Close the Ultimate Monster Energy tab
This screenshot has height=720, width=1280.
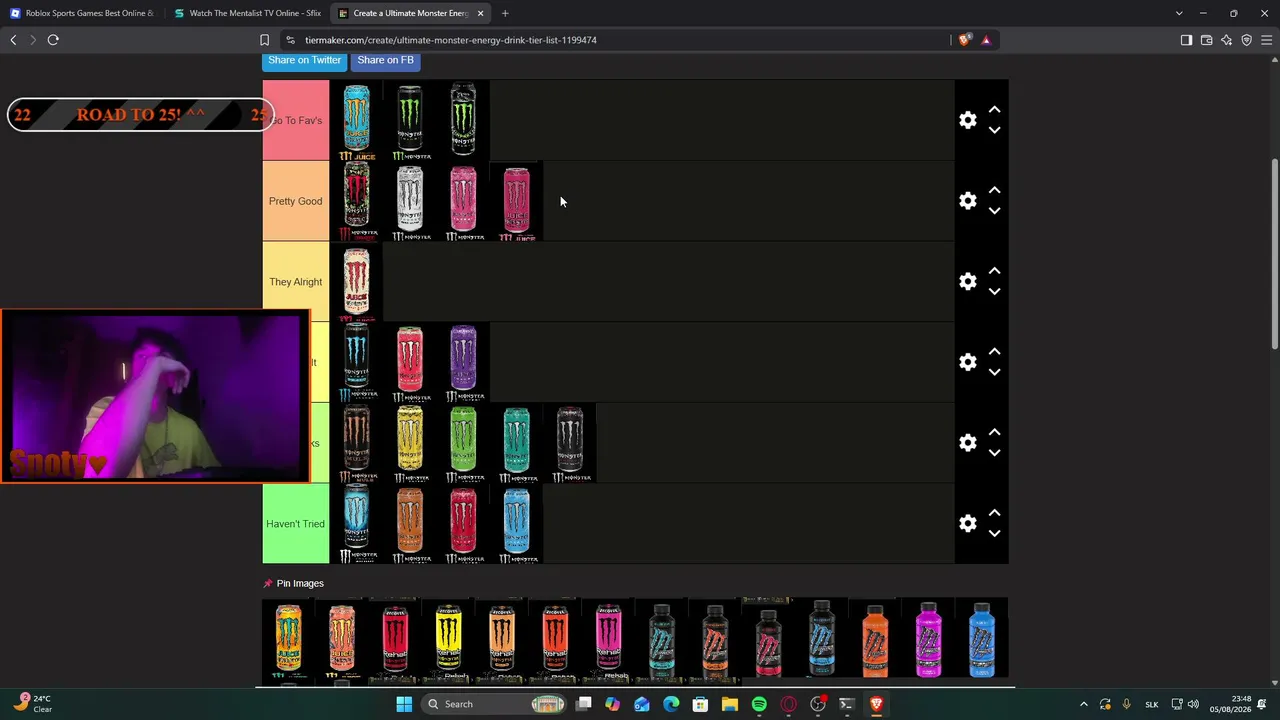coord(480,13)
